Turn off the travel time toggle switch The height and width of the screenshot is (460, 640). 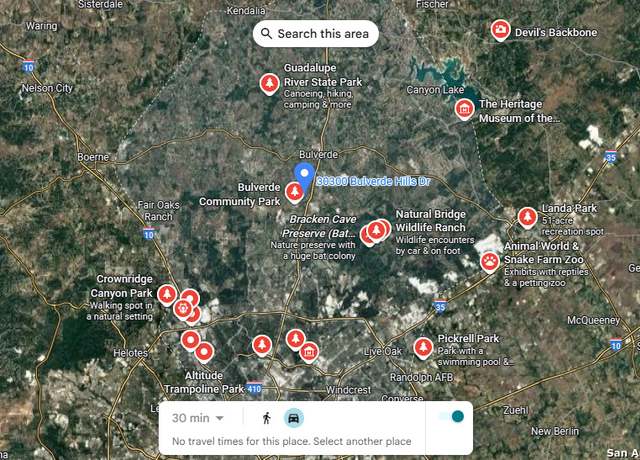pos(452,416)
